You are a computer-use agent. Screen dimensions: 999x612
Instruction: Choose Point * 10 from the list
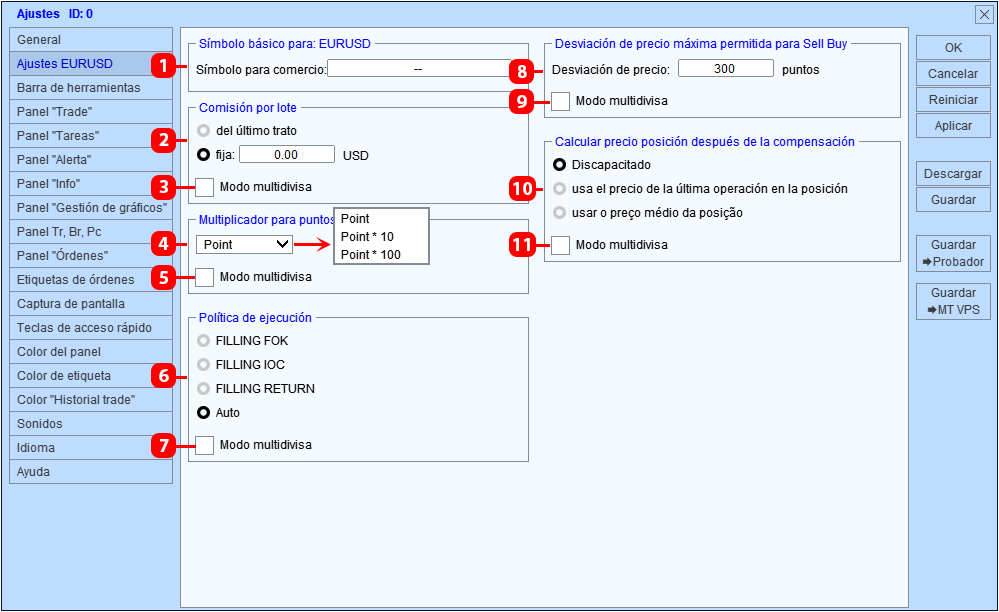(x=367, y=237)
